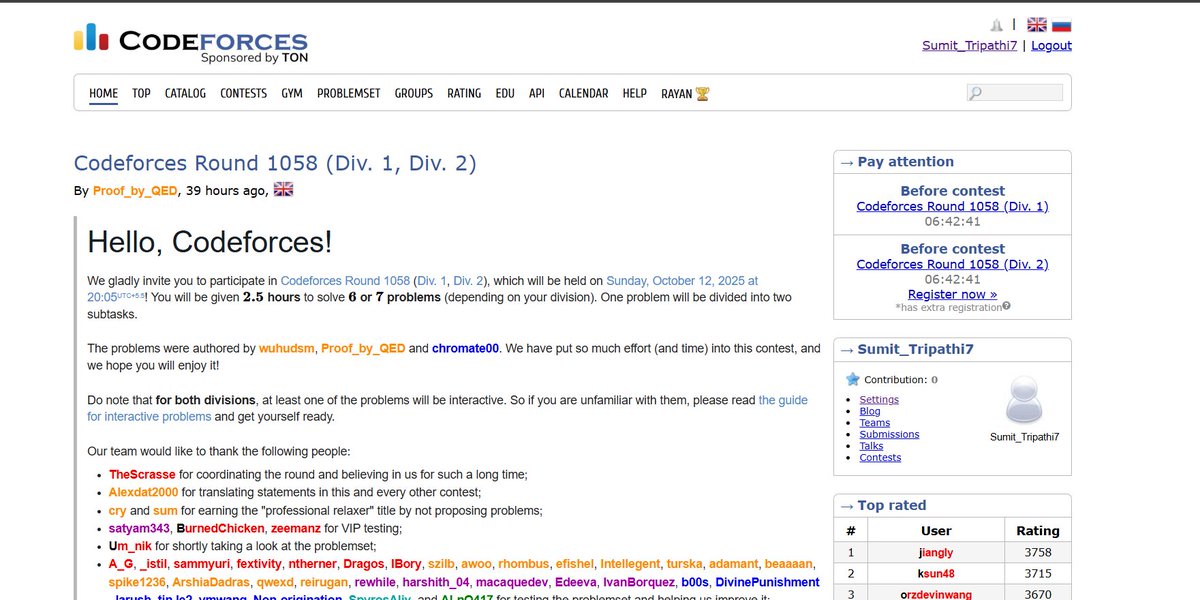1200x600 pixels.
Task: Click the sammyuri tester handle
Action: (201, 565)
